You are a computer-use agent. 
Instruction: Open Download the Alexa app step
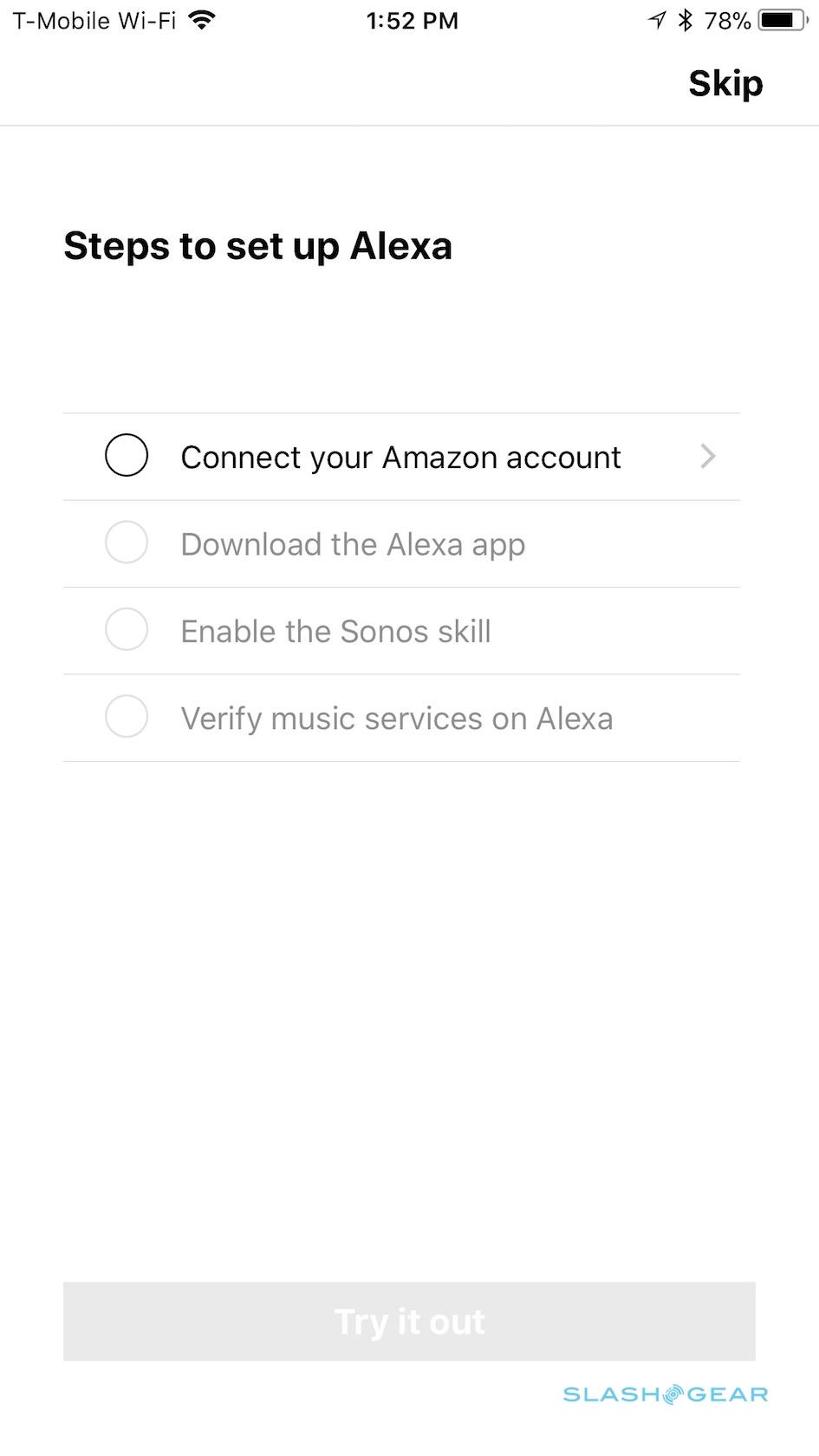[x=353, y=544]
